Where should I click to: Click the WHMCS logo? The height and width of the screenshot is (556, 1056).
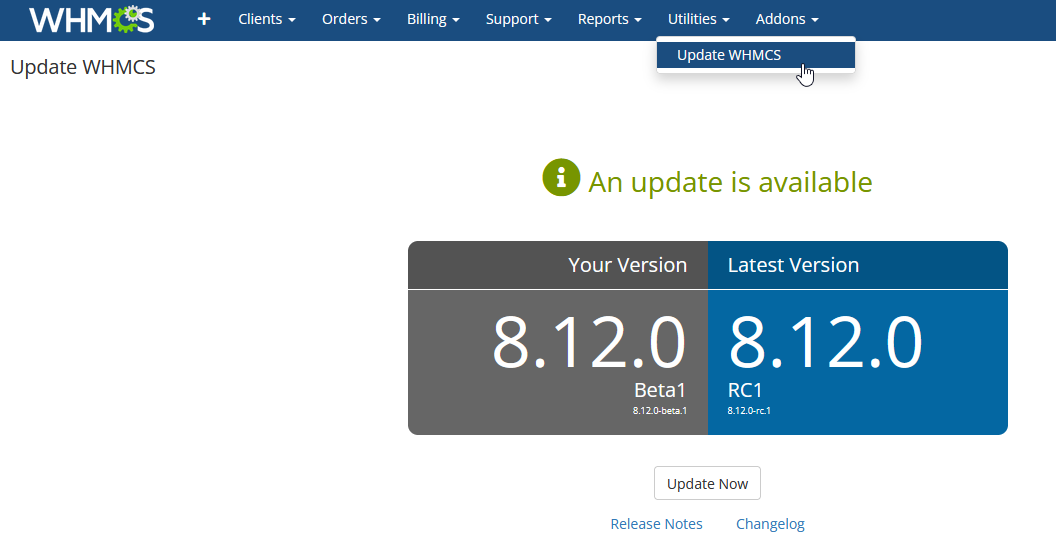[92, 20]
